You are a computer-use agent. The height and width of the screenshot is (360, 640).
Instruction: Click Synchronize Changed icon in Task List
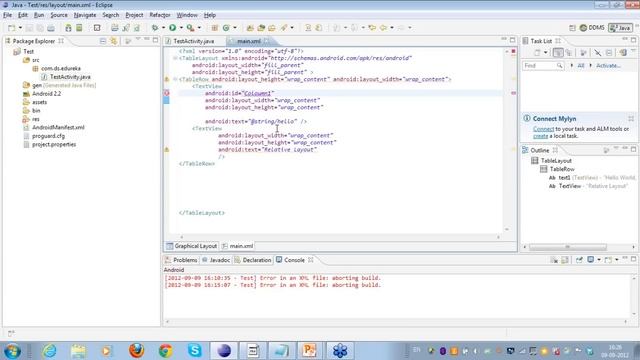(x=623, y=53)
